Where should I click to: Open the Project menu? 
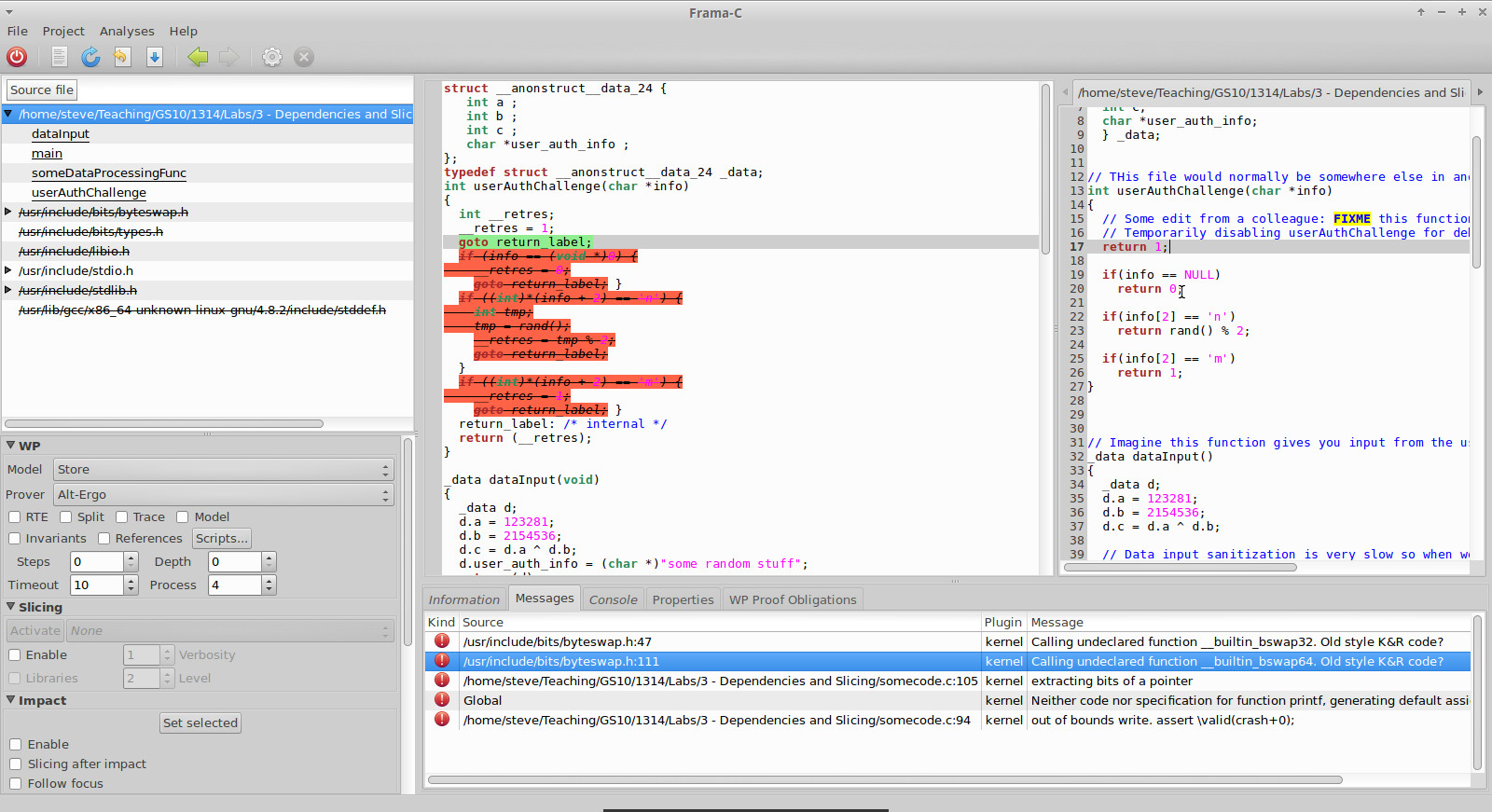click(63, 31)
